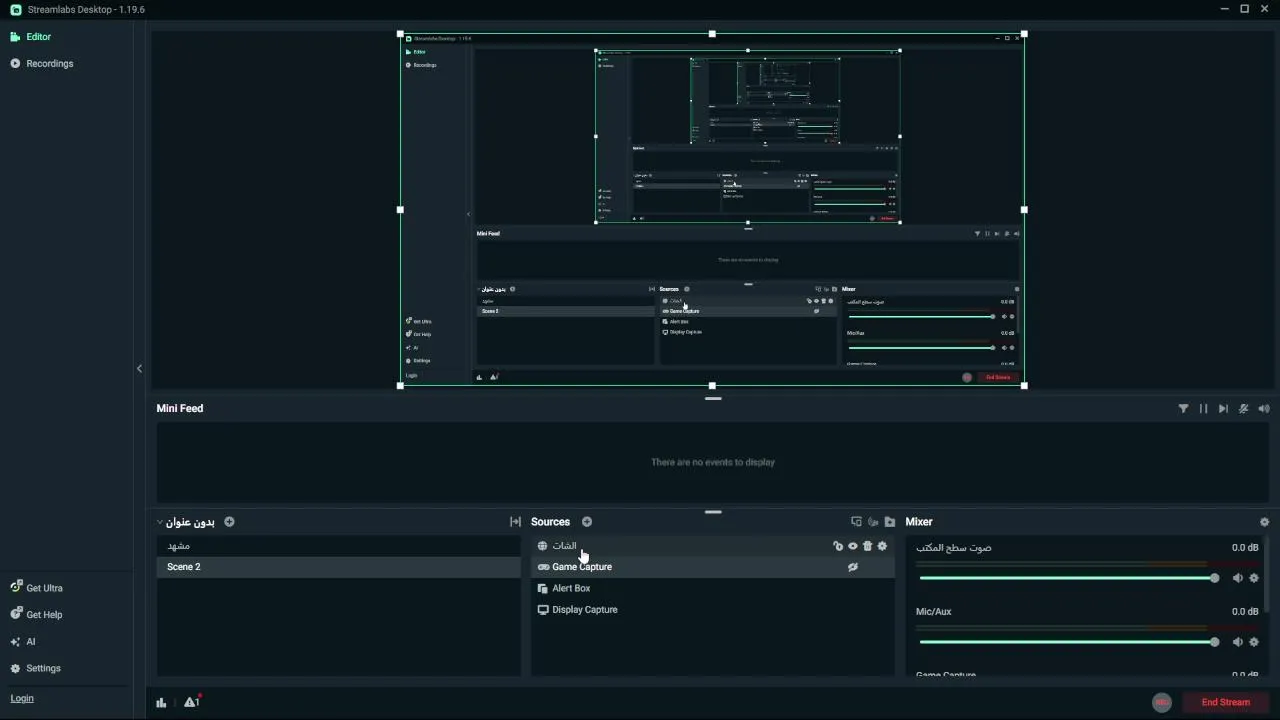Open صوت سطح المكتب audio settings gear

pyautogui.click(x=1254, y=578)
